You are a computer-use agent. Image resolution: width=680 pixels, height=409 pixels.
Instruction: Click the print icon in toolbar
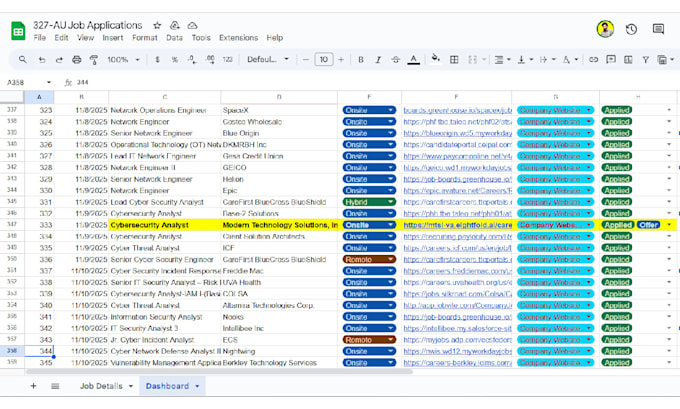(x=76, y=59)
